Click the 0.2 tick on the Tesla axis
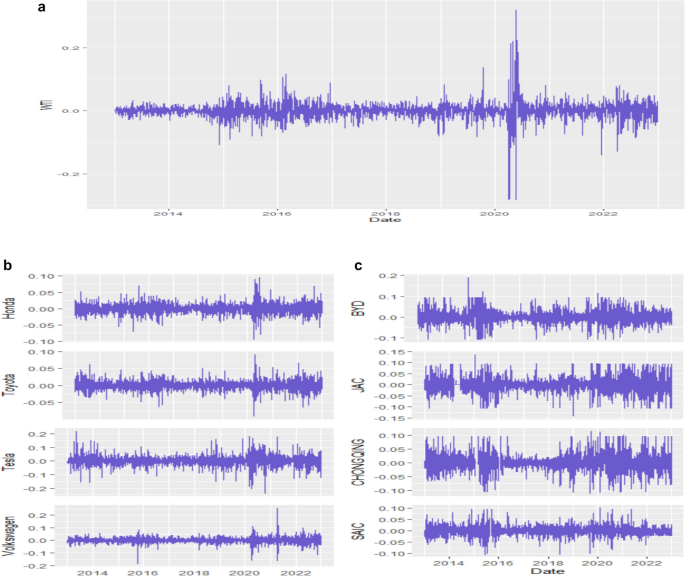This screenshot has height=576, width=685. click(x=38, y=434)
